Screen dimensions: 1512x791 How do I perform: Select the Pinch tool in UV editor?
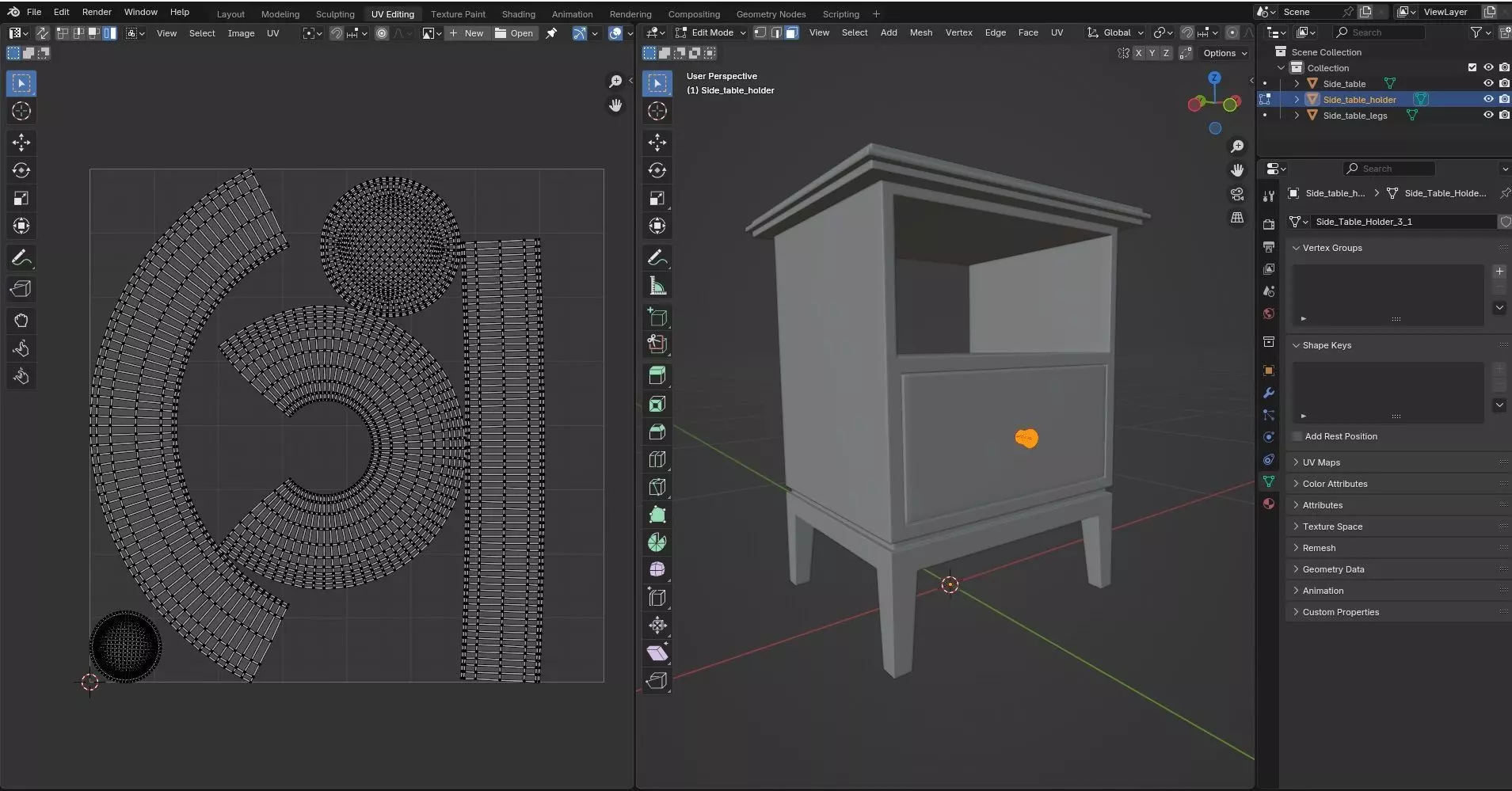[x=21, y=376]
